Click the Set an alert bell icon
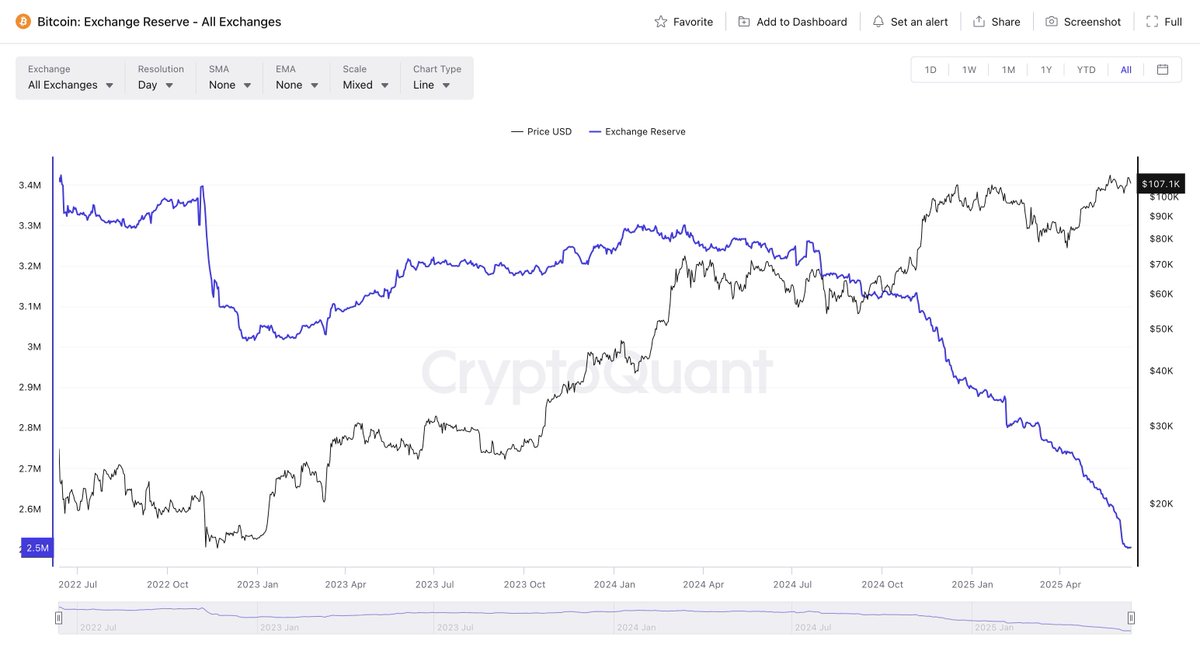The image size is (1200, 658). 878,21
